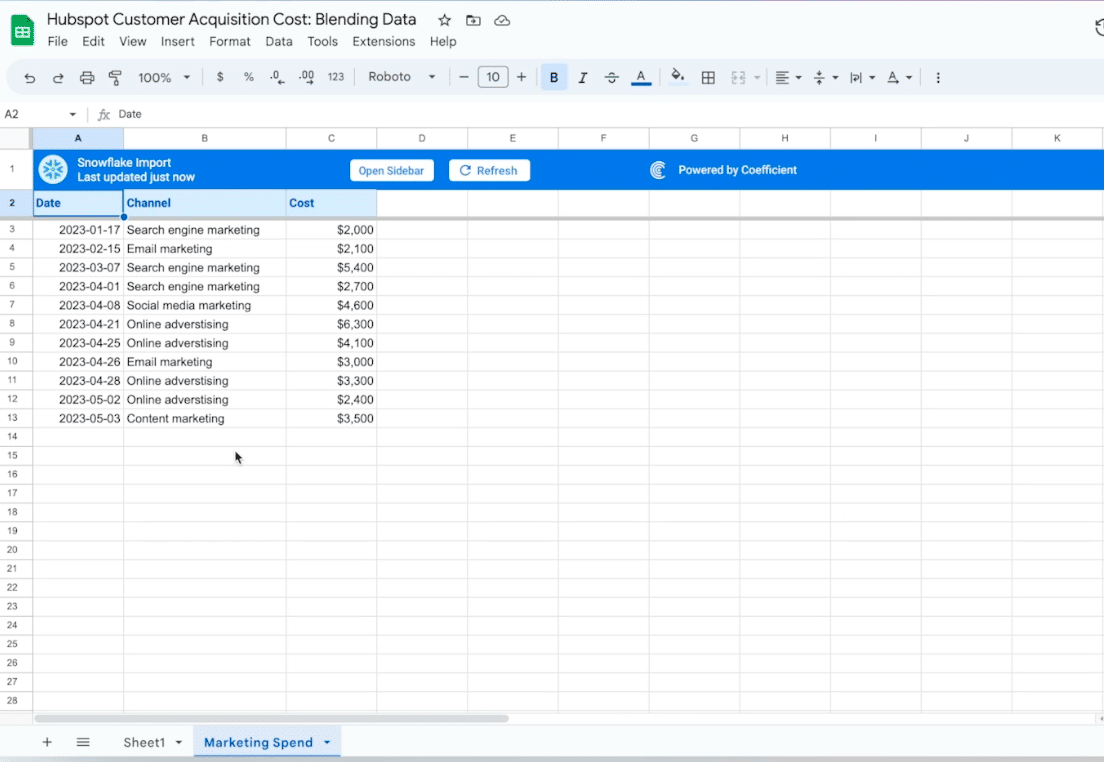The image size is (1104, 762).
Task: Star the document with star icon
Action: 444,20
